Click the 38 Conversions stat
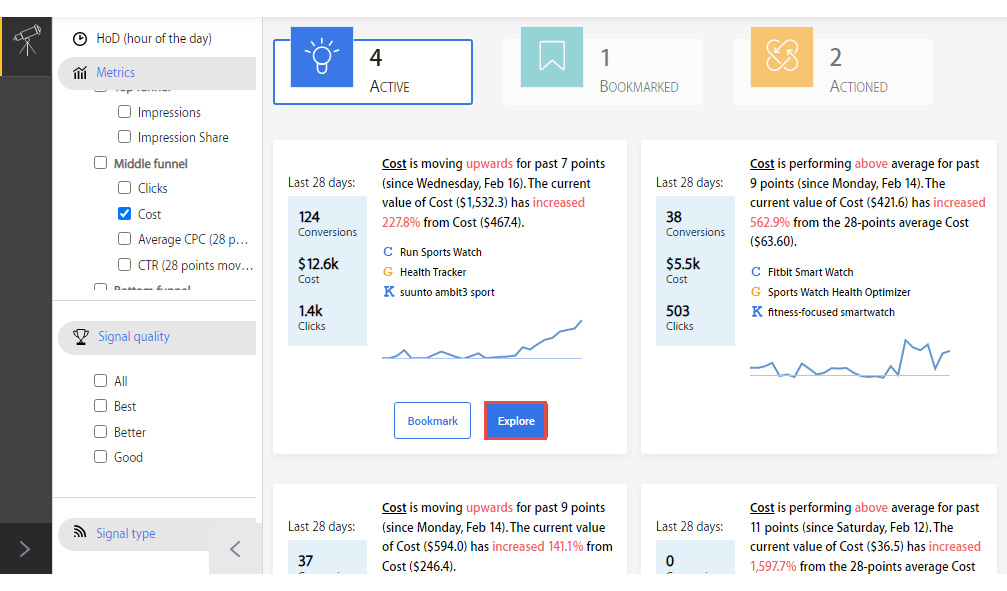This screenshot has height=591, width=1007. pyautogui.click(x=695, y=224)
